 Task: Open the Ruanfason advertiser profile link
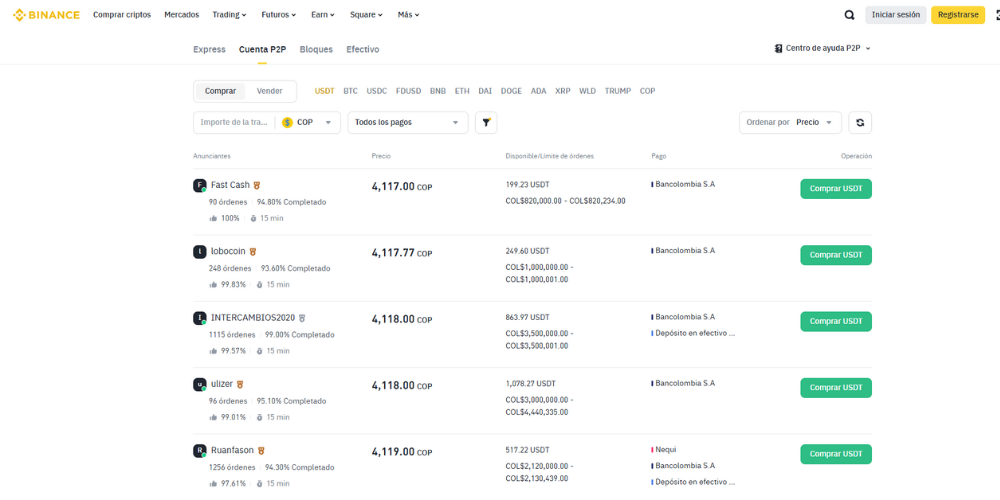click(x=232, y=450)
